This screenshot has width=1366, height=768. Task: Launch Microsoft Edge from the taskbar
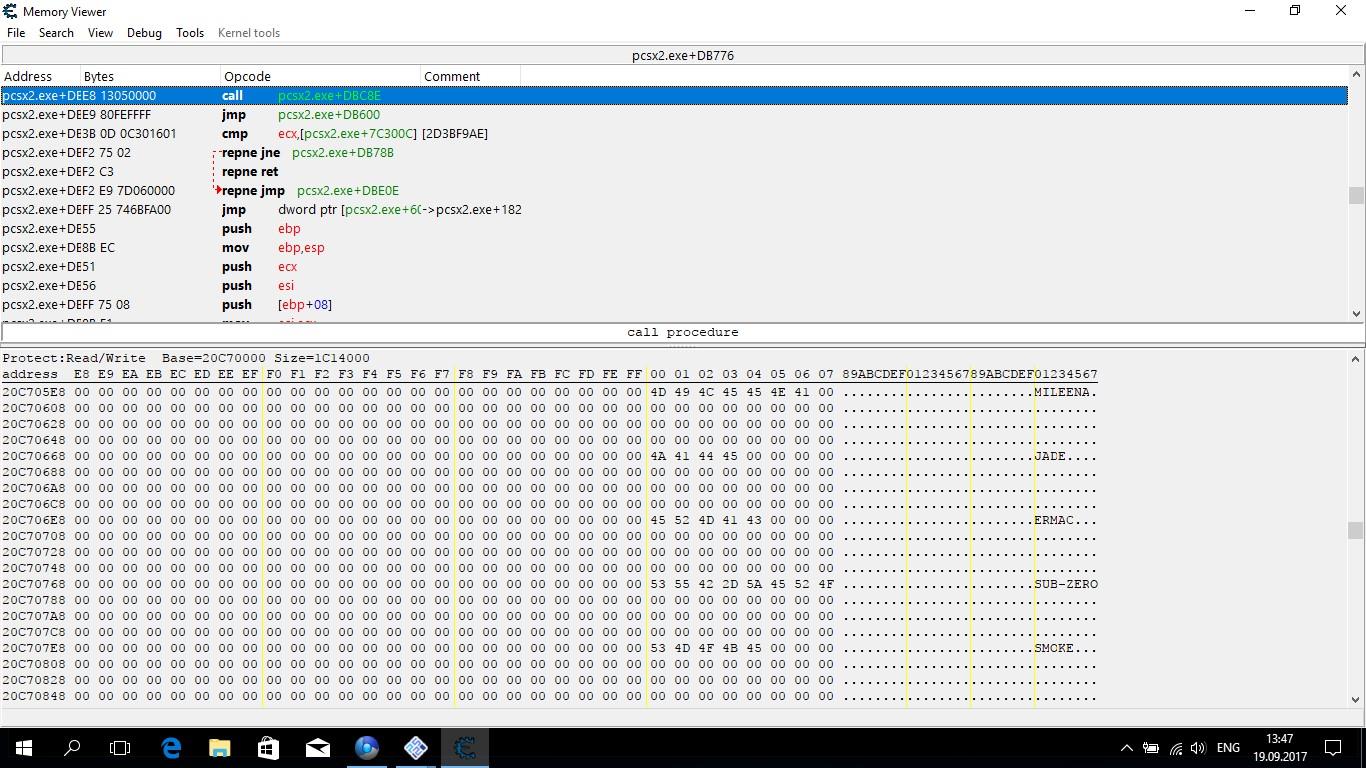click(171, 747)
